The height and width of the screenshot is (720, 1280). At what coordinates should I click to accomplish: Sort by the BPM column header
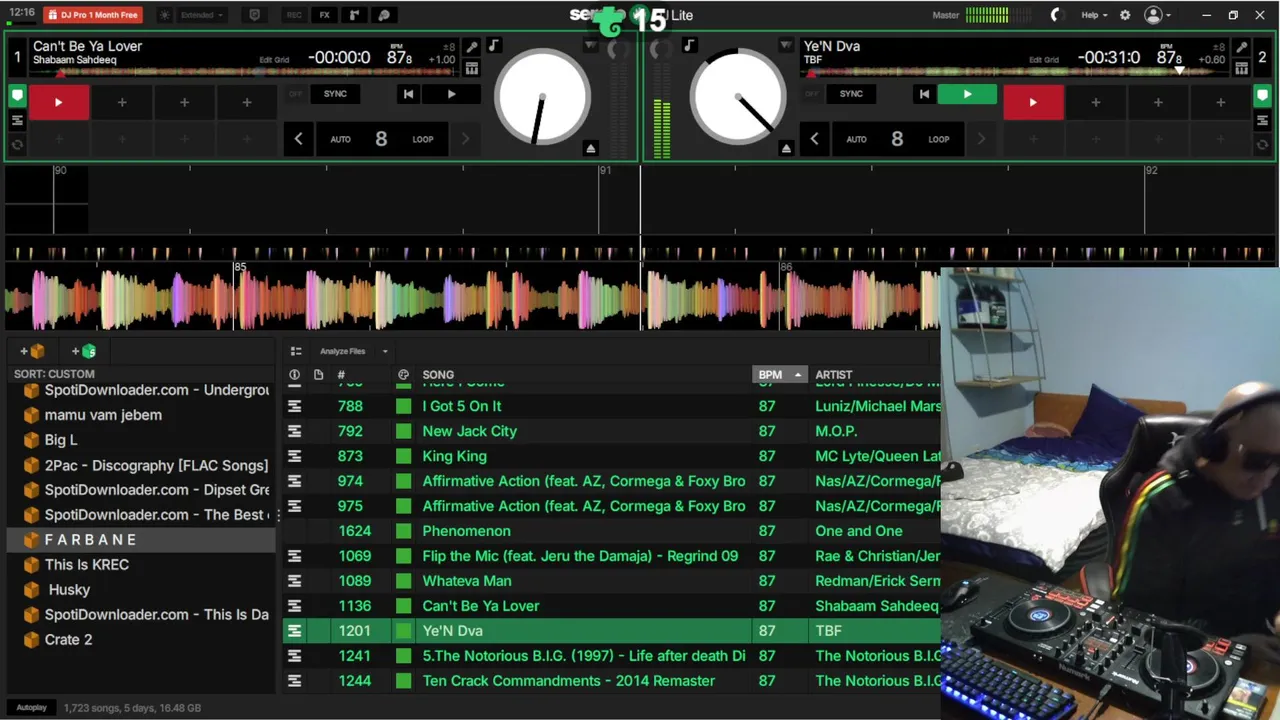click(779, 375)
